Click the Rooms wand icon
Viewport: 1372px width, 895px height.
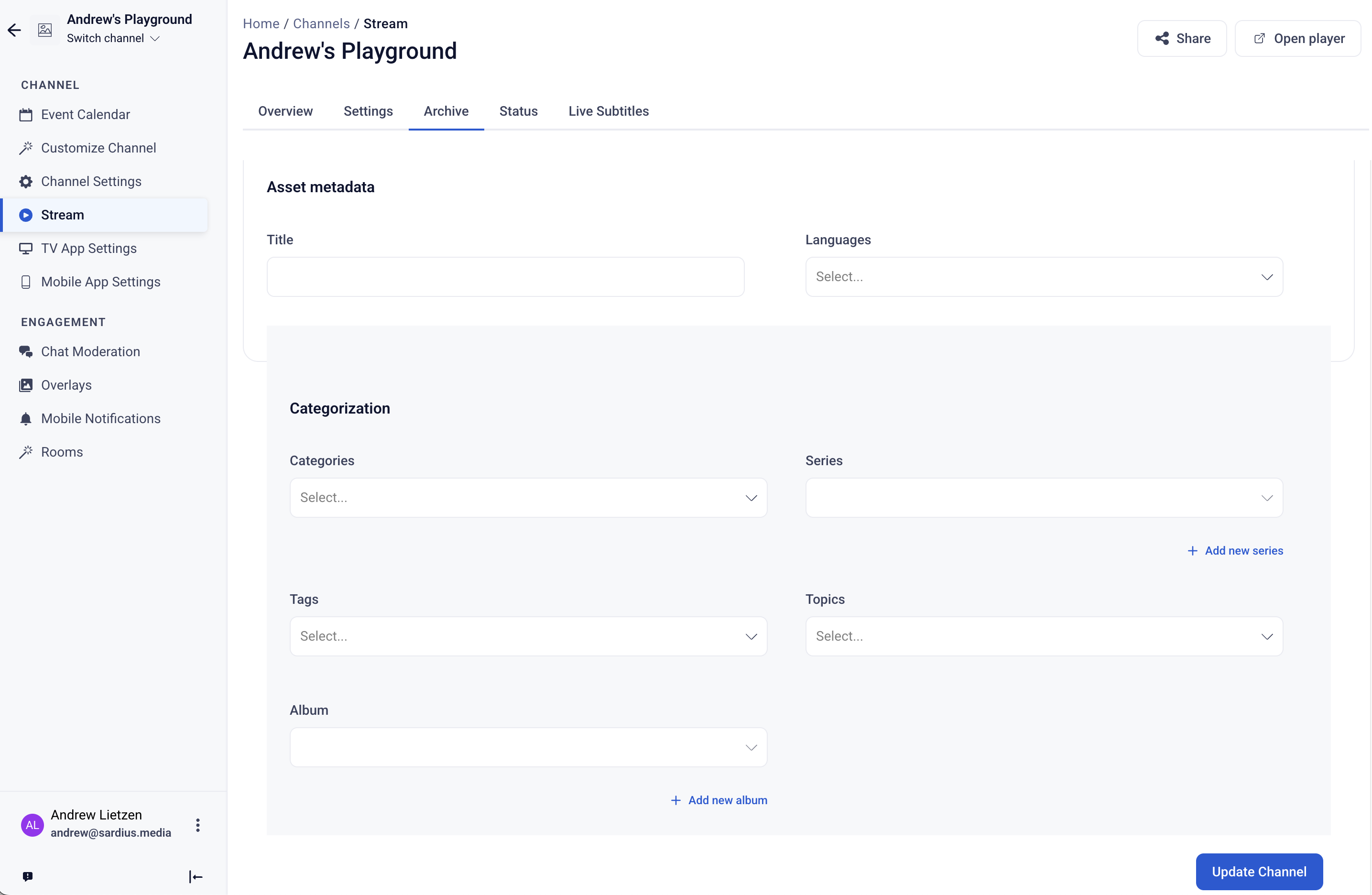25,452
